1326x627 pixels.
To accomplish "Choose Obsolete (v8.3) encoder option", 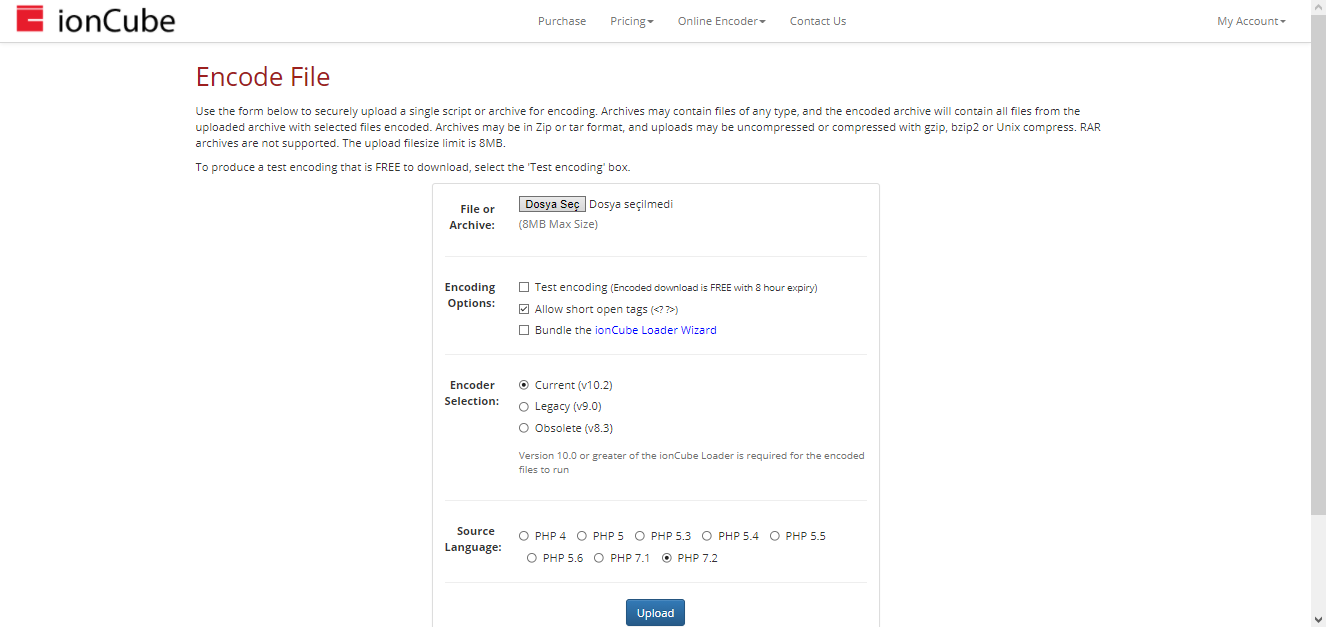I will click(524, 428).
